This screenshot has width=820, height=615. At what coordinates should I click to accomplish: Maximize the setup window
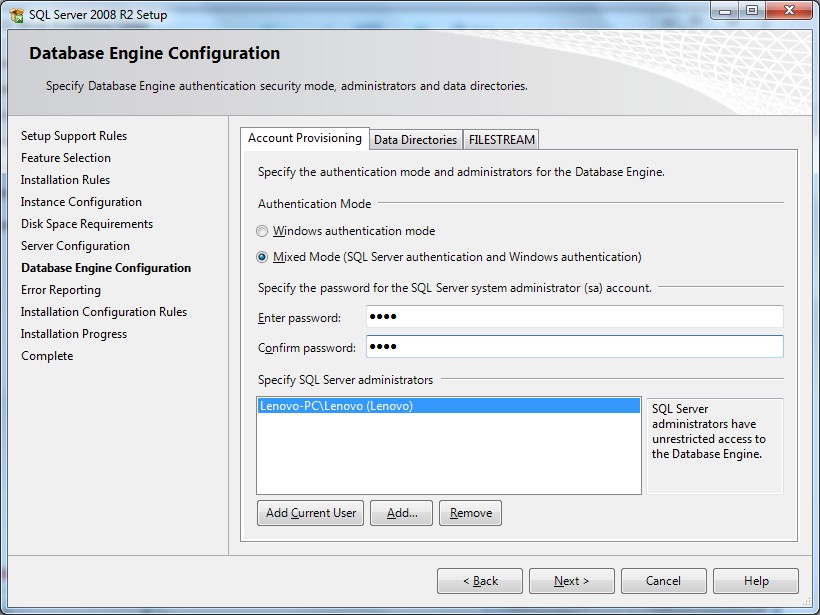tap(752, 10)
